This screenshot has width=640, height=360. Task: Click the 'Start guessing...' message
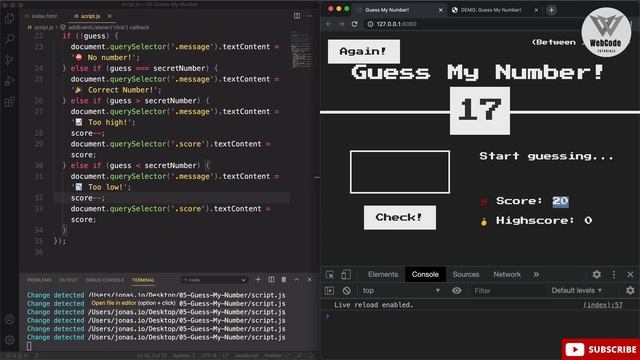click(547, 156)
